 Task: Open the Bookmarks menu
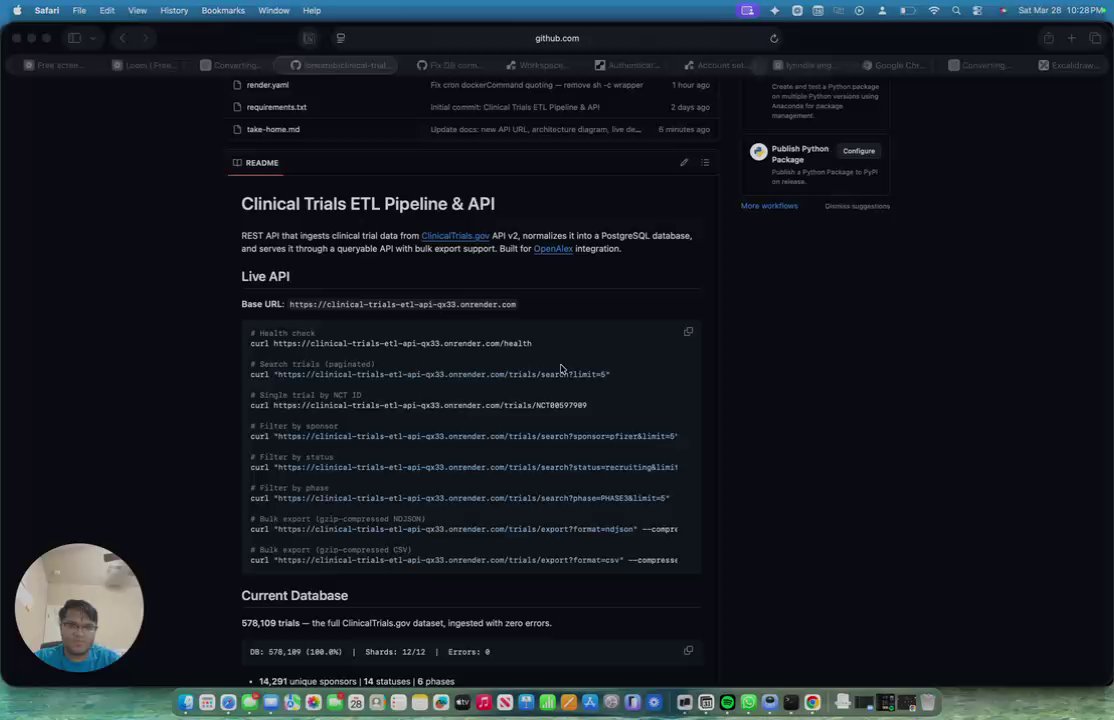(x=223, y=11)
